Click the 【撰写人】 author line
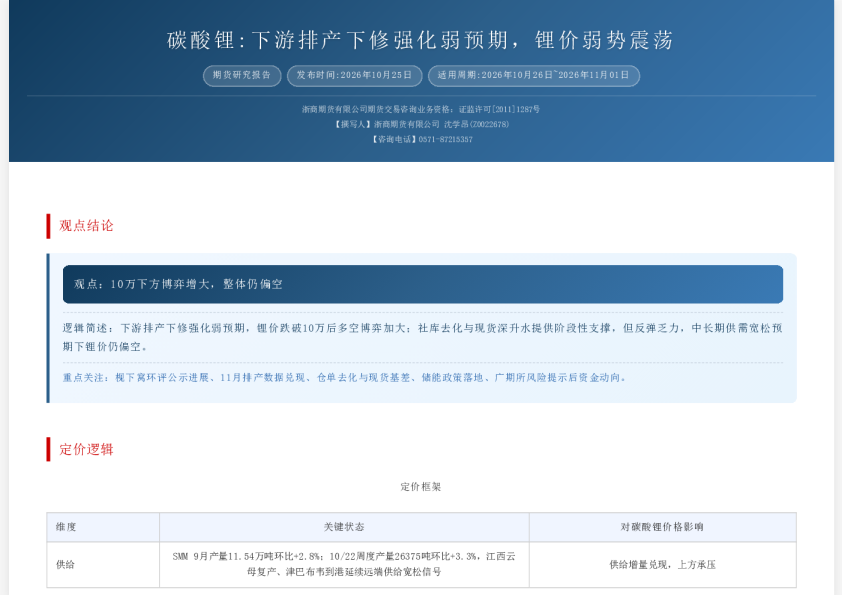842x595 pixels. click(420, 124)
